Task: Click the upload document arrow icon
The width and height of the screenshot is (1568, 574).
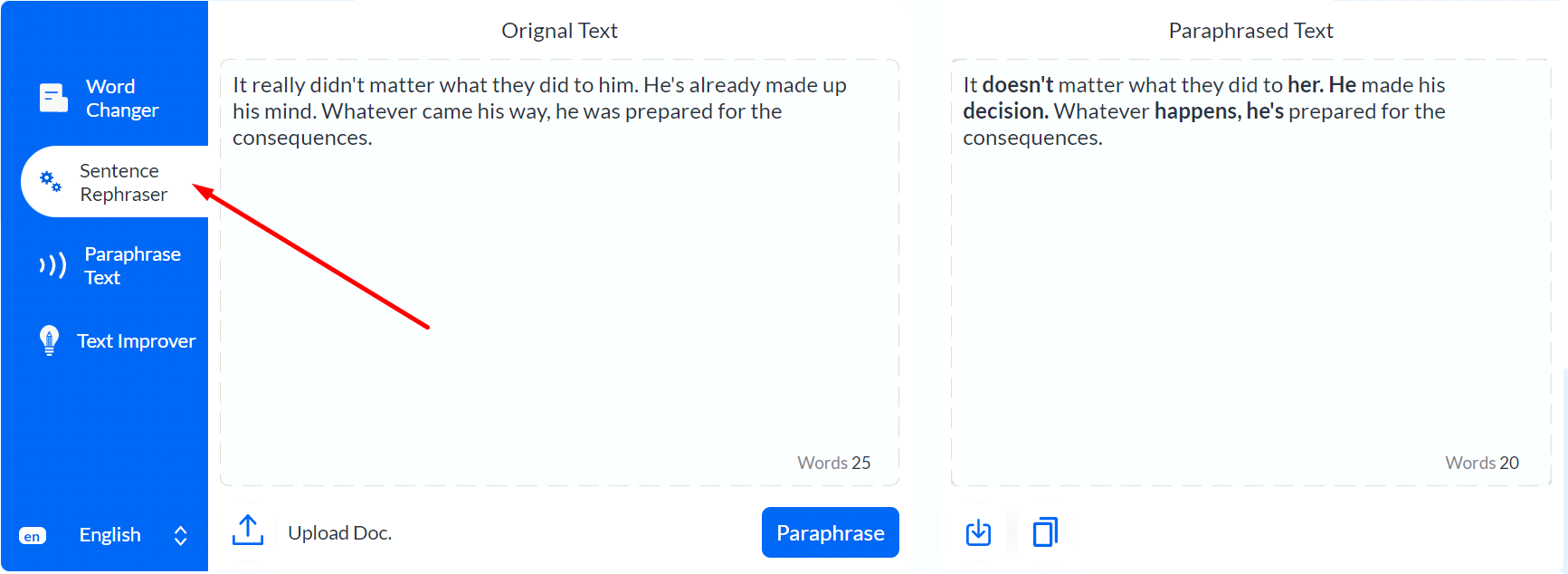Action: (x=248, y=531)
